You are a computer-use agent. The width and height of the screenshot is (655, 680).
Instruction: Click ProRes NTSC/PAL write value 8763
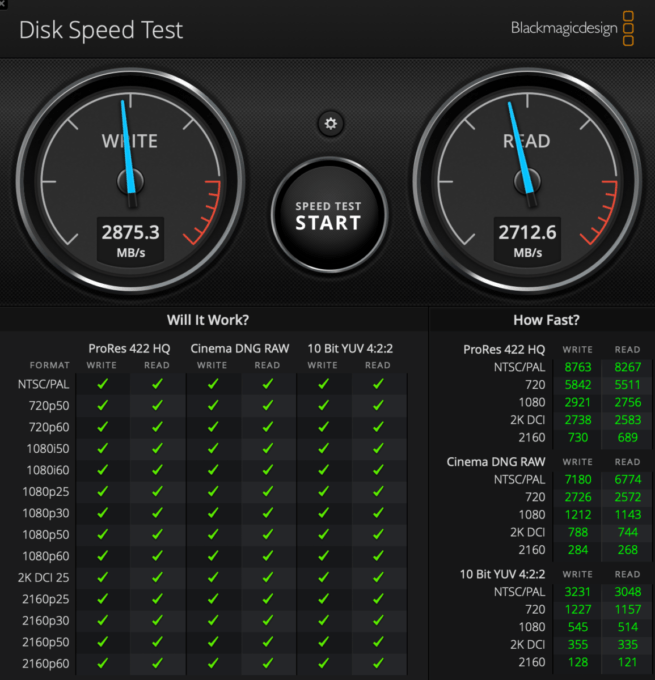click(x=578, y=367)
